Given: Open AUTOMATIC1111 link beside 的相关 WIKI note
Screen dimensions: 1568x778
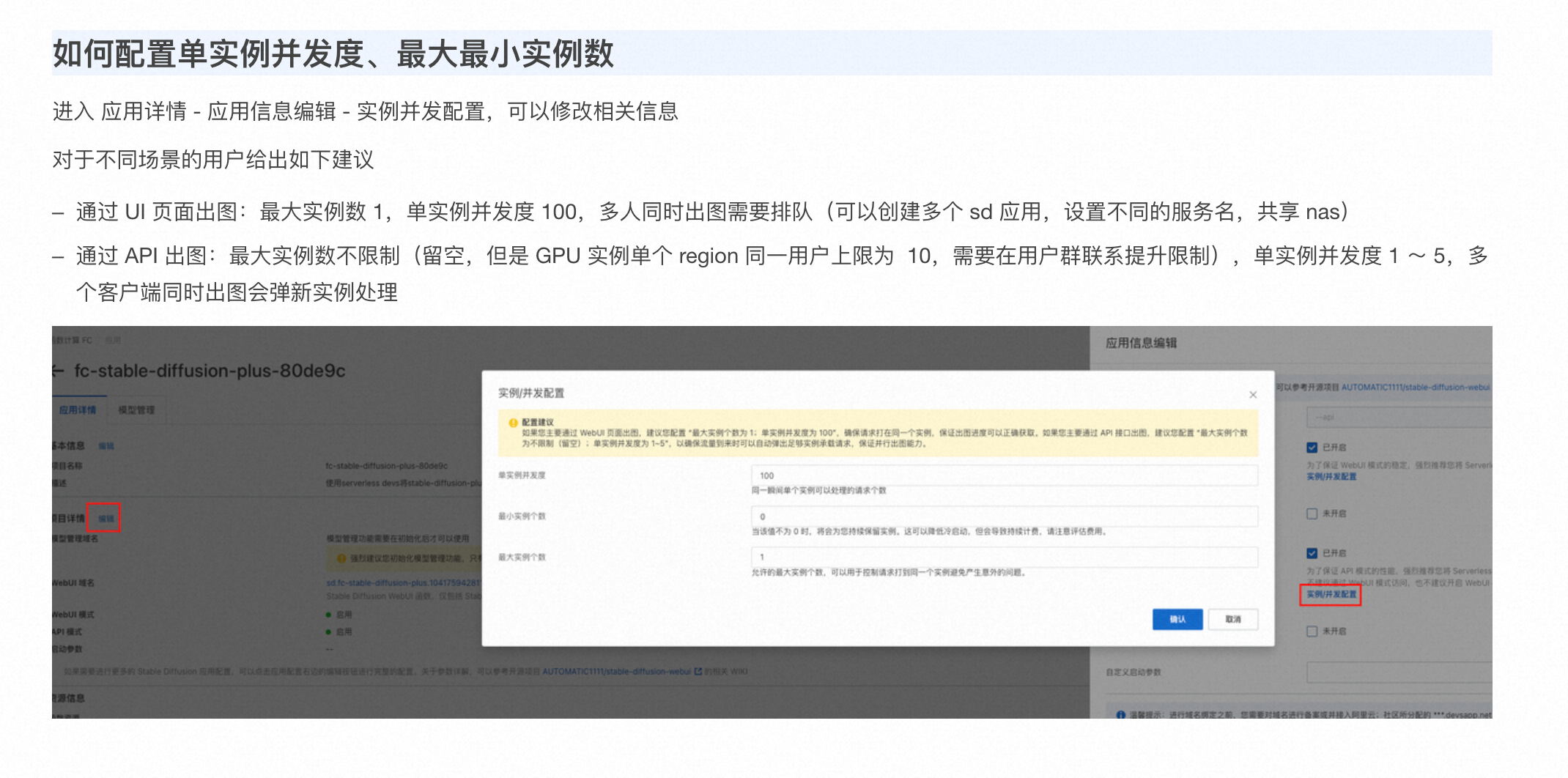Looking at the screenshot, I should 616,671.
